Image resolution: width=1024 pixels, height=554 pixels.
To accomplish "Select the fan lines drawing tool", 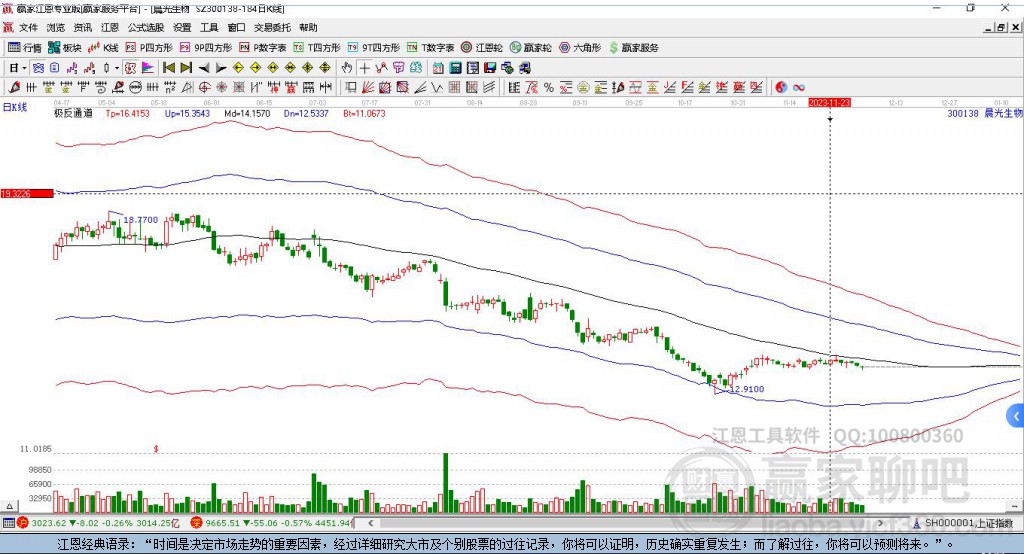I will tap(368, 88).
